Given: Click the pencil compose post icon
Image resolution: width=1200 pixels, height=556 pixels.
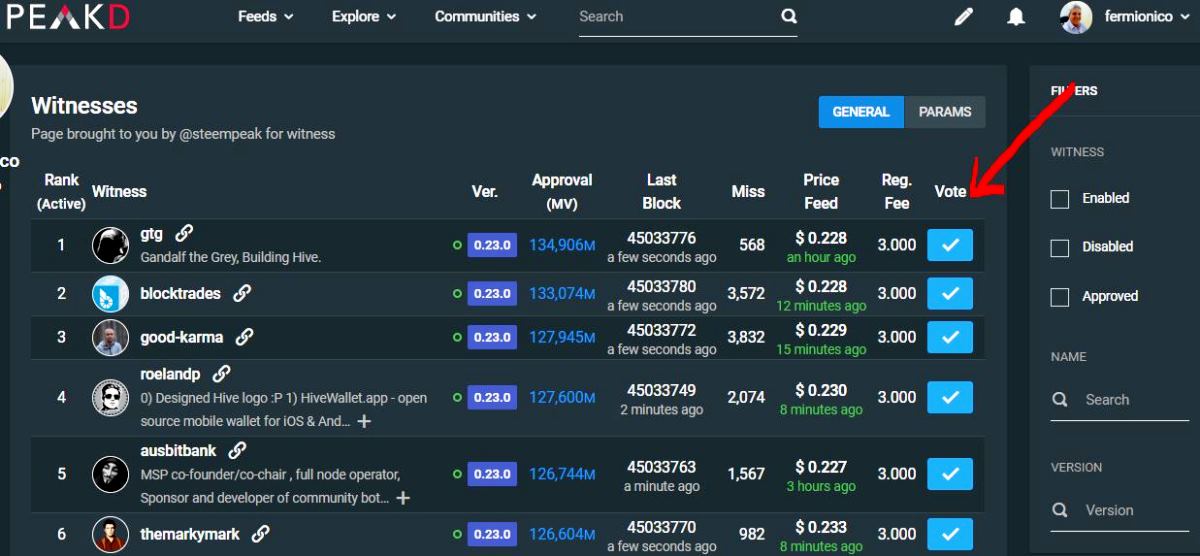Looking at the screenshot, I should click(964, 17).
